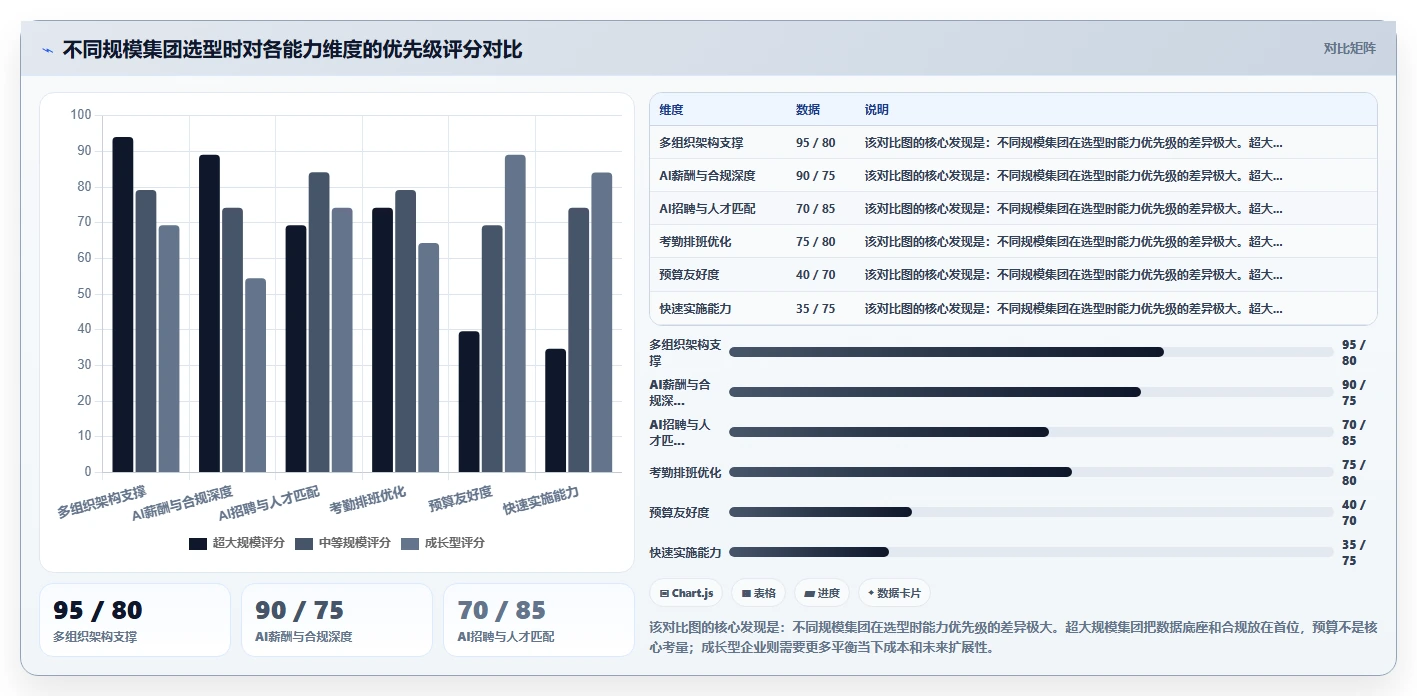
Task: Open the 95 / 80 多组织架构支撑 data card
Action: click(x=135, y=620)
